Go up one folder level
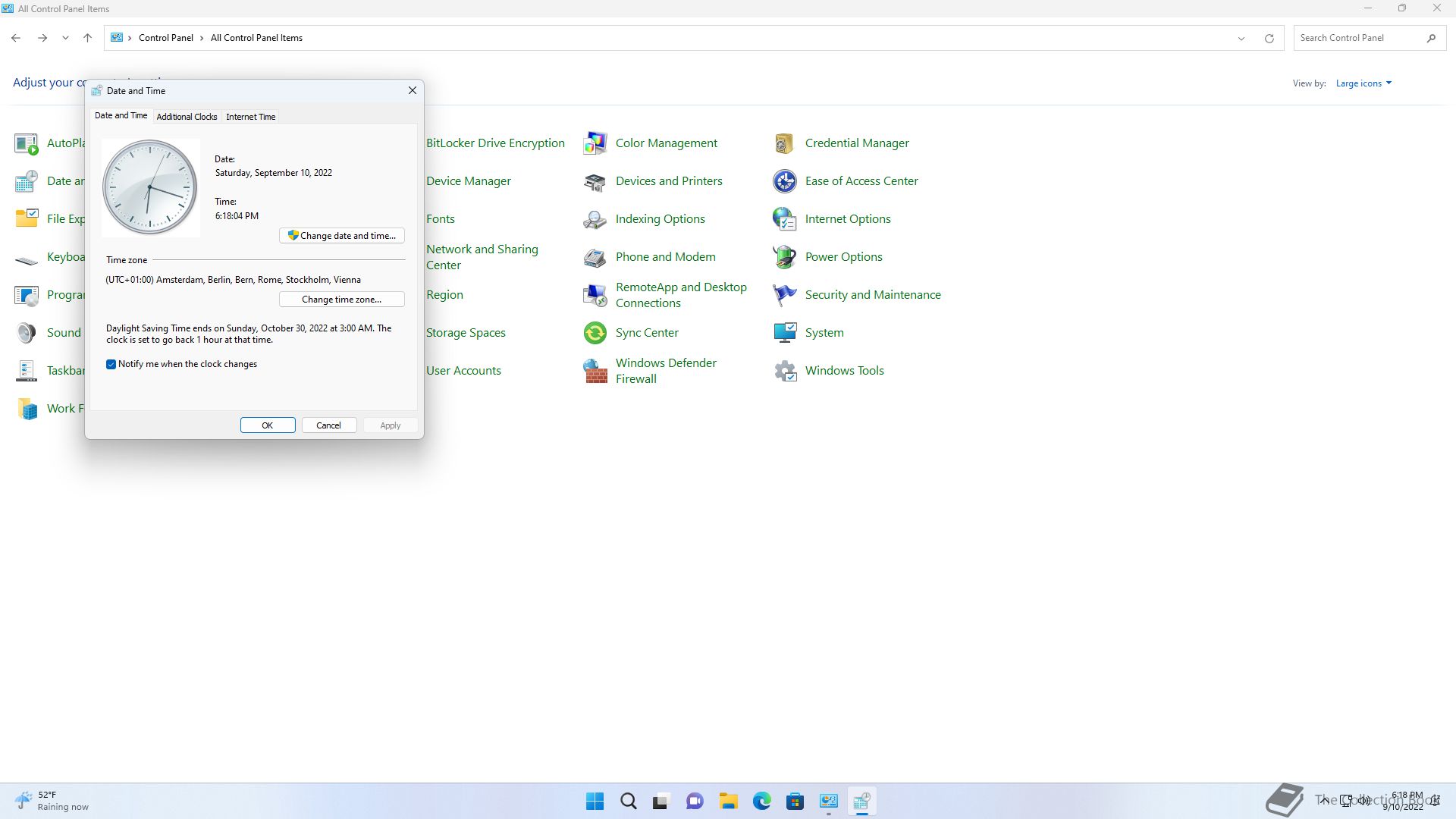The width and height of the screenshot is (1456, 819). pos(87,38)
